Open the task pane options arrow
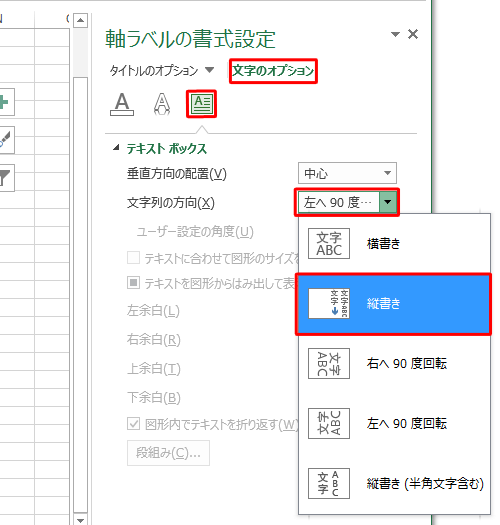This screenshot has height=525, width=500. point(396,34)
